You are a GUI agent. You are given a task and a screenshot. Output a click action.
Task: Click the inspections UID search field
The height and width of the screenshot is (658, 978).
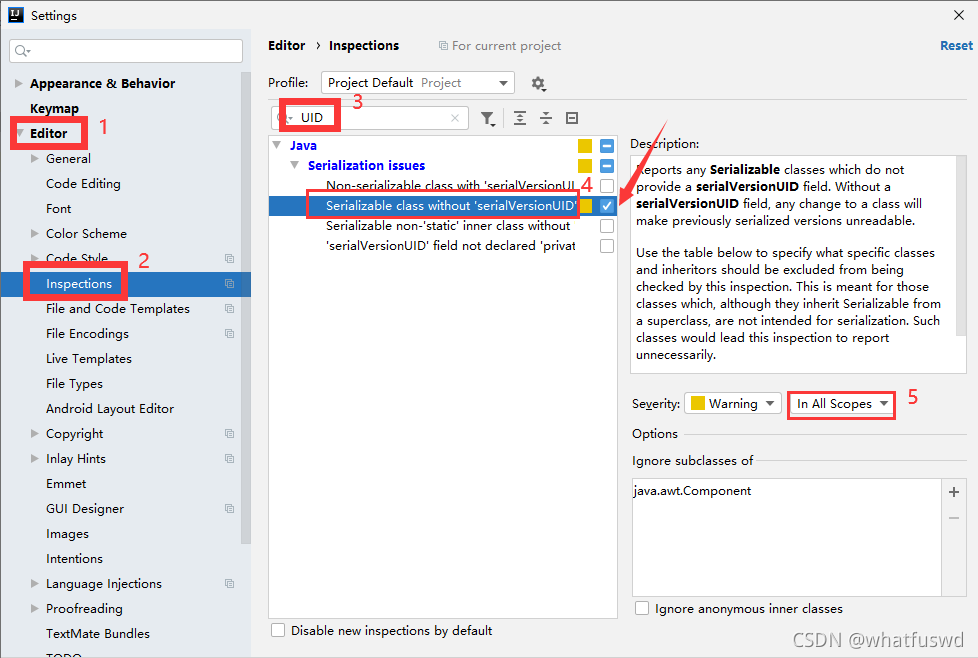[x=370, y=118]
